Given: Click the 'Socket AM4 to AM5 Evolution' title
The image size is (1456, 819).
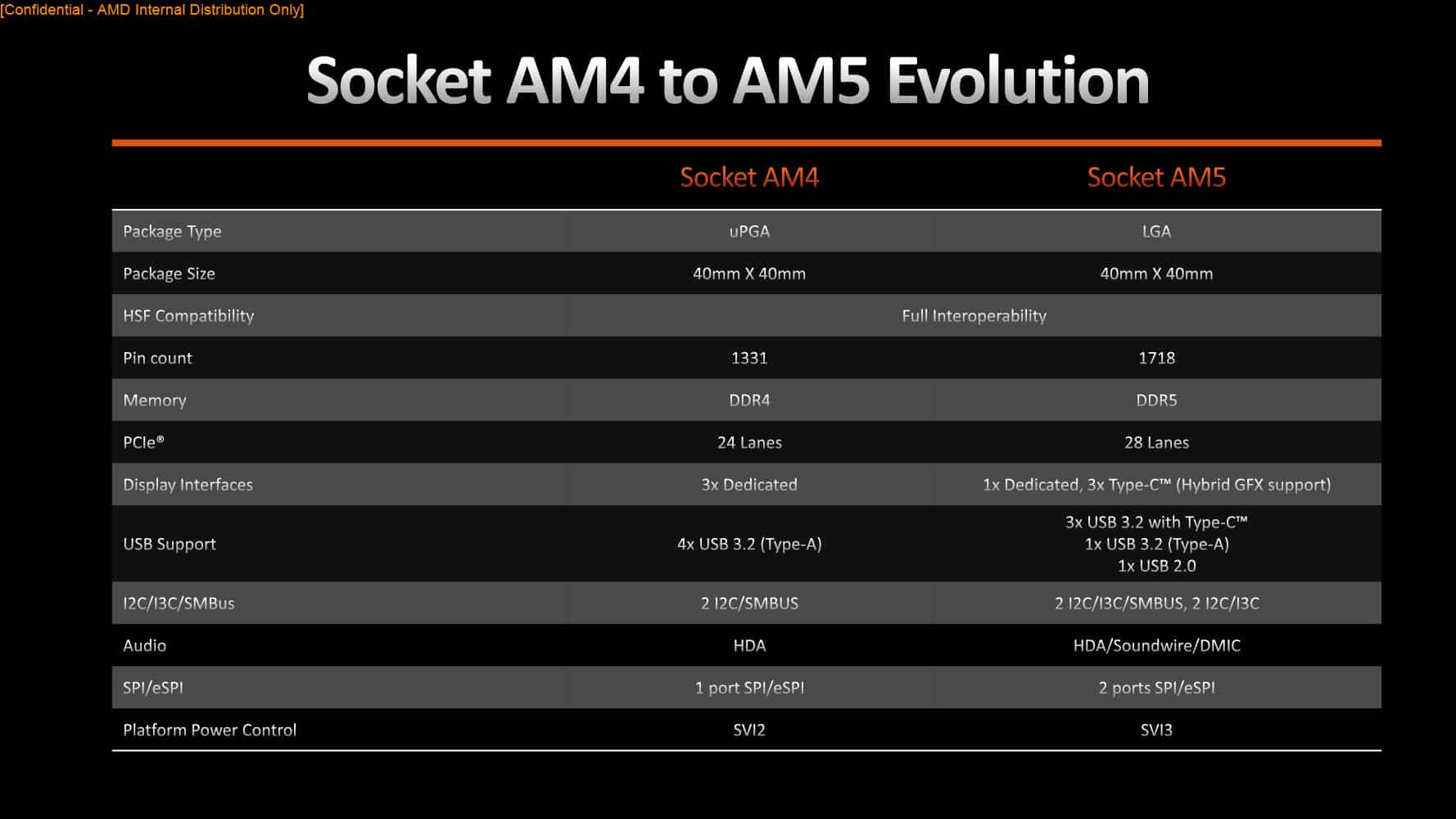Looking at the screenshot, I should coord(727,80).
